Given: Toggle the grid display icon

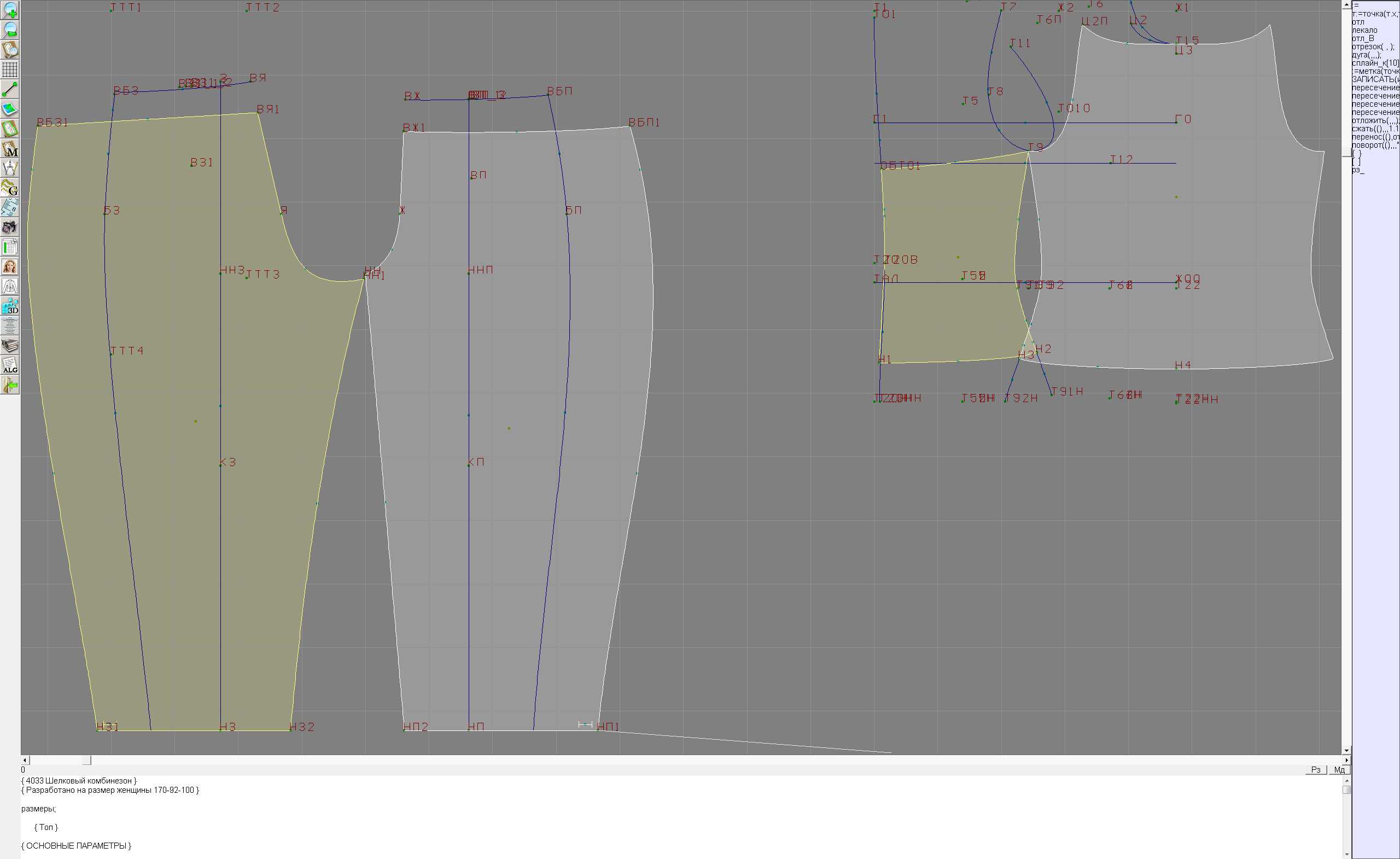Looking at the screenshot, I should 10,69.
